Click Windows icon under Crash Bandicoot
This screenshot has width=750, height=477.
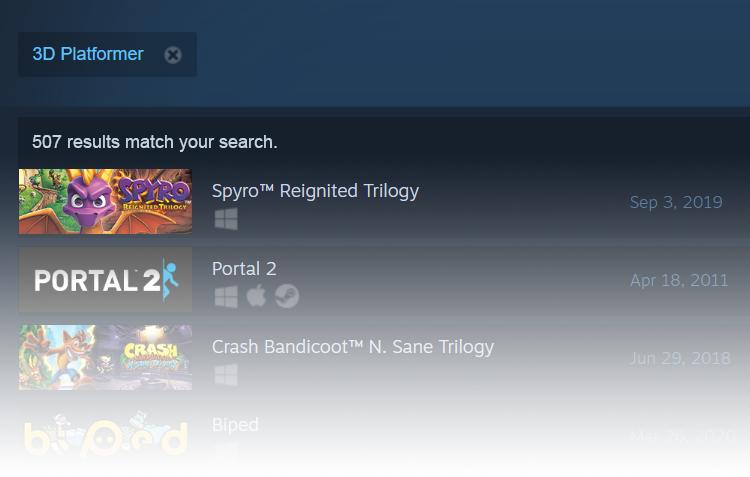pos(226,375)
